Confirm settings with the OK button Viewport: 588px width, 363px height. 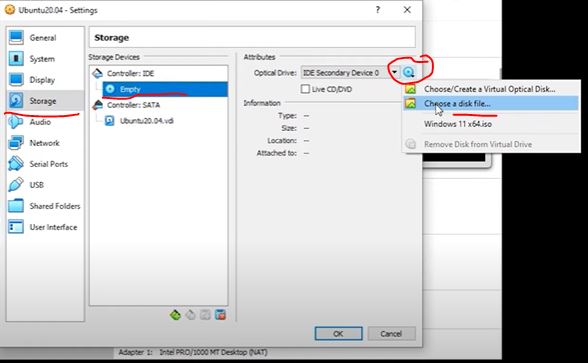(x=339, y=334)
